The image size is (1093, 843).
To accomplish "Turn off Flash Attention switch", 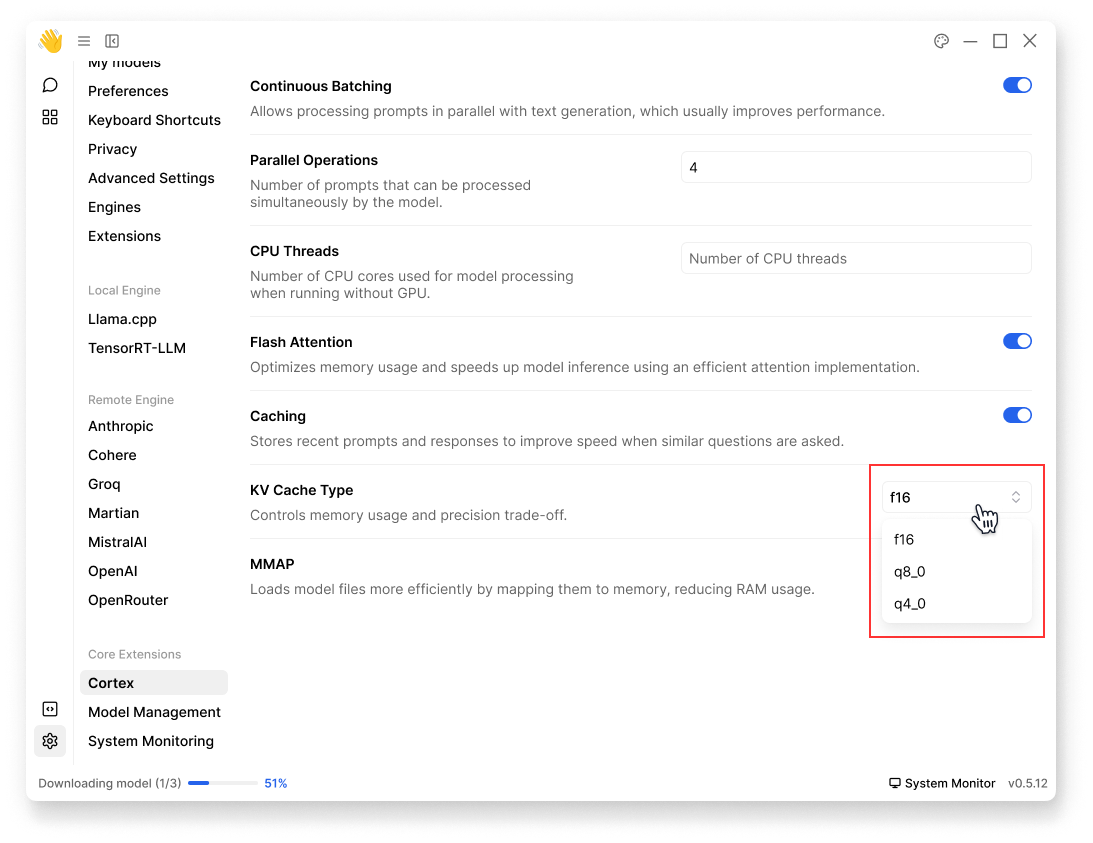I will point(1017,342).
